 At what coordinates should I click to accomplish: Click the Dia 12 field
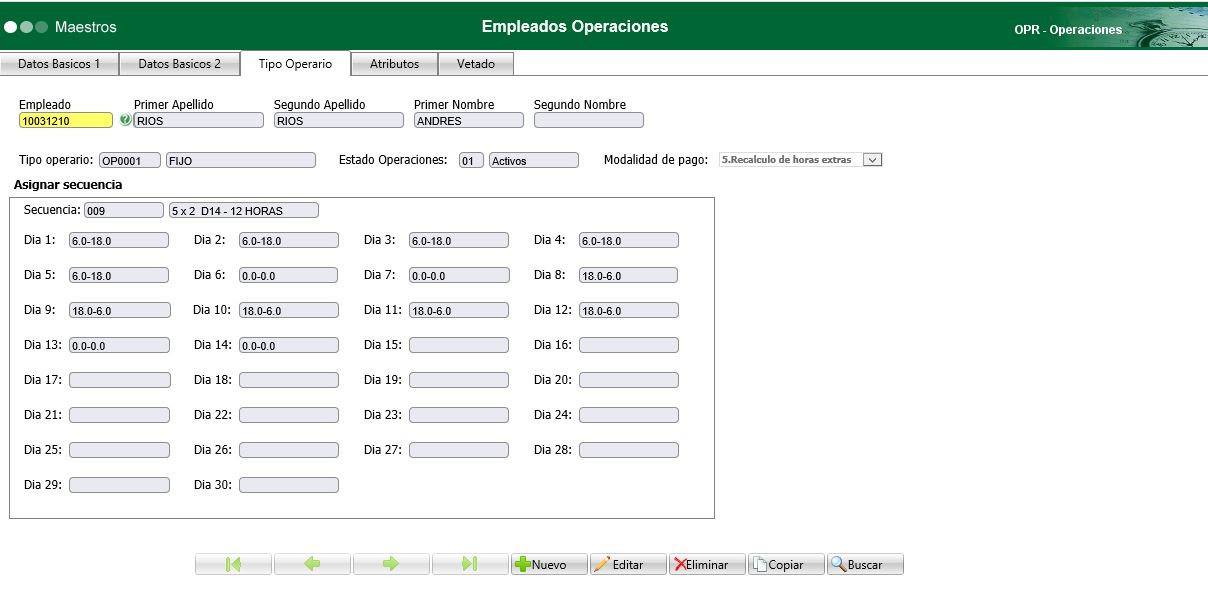click(x=629, y=310)
